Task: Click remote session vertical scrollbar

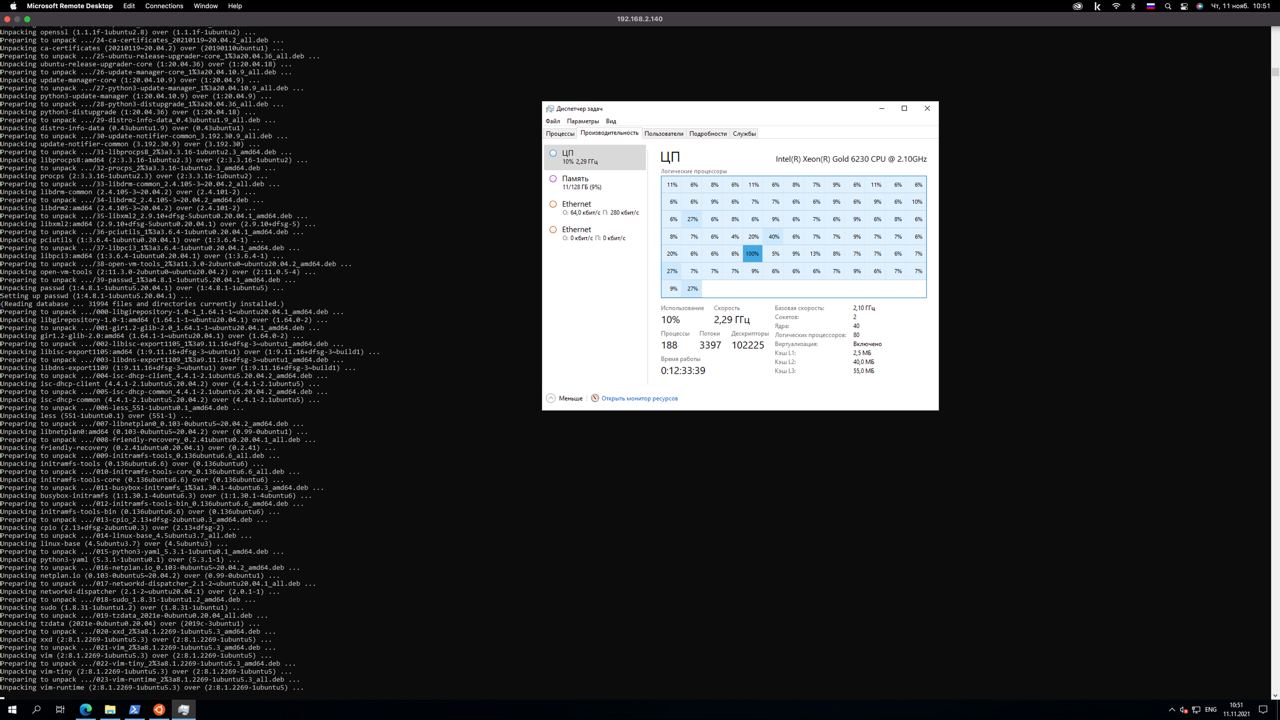Action: pos(1275,360)
